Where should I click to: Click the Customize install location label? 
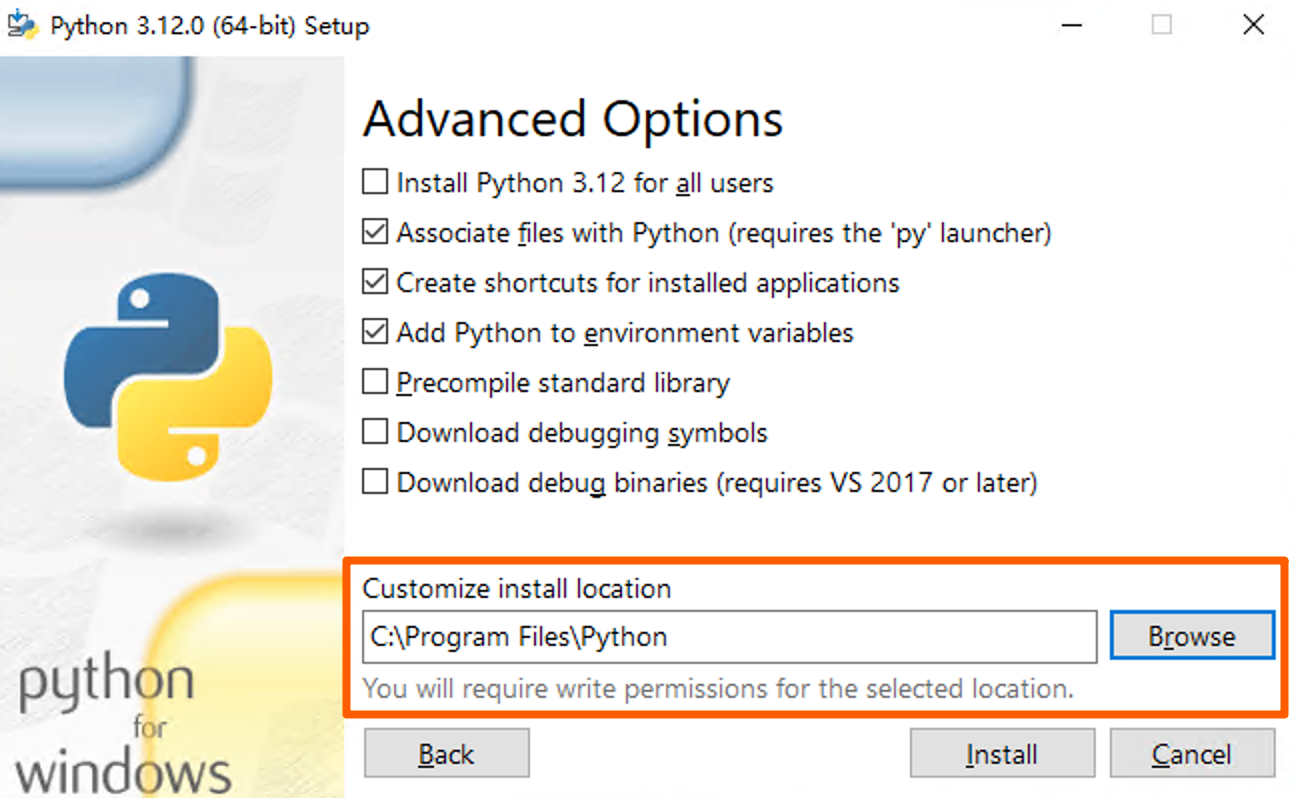(x=517, y=589)
